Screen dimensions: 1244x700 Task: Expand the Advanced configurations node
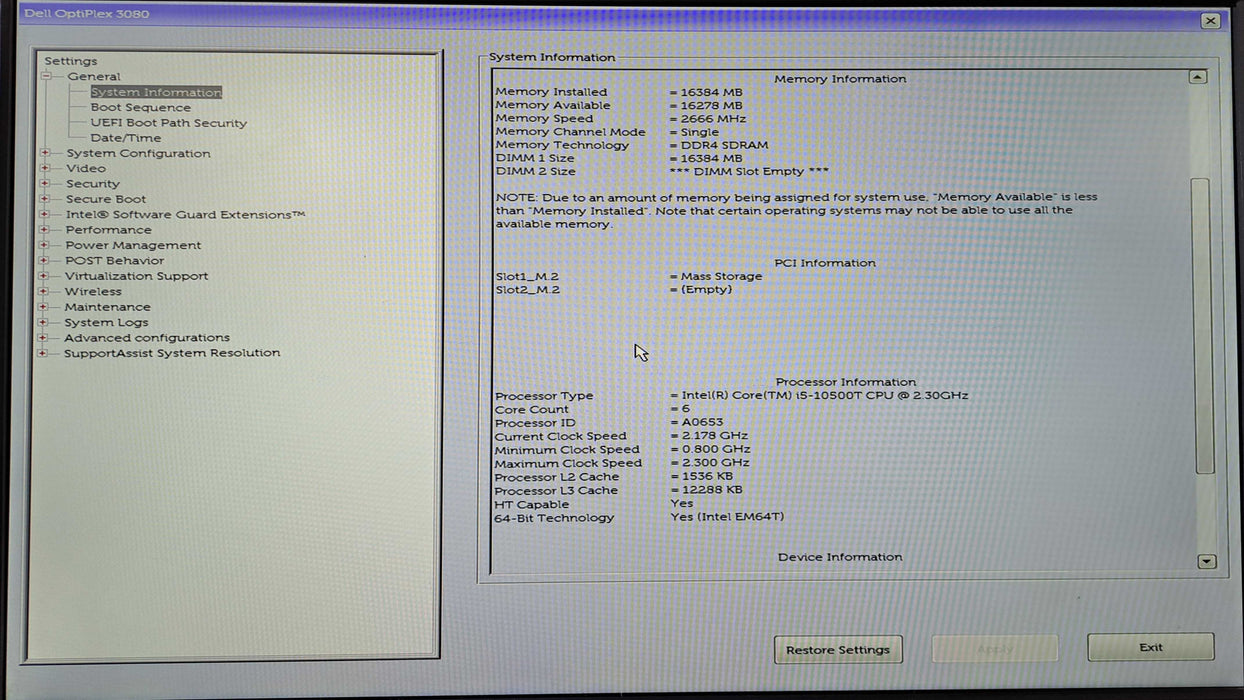coord(43,338)
